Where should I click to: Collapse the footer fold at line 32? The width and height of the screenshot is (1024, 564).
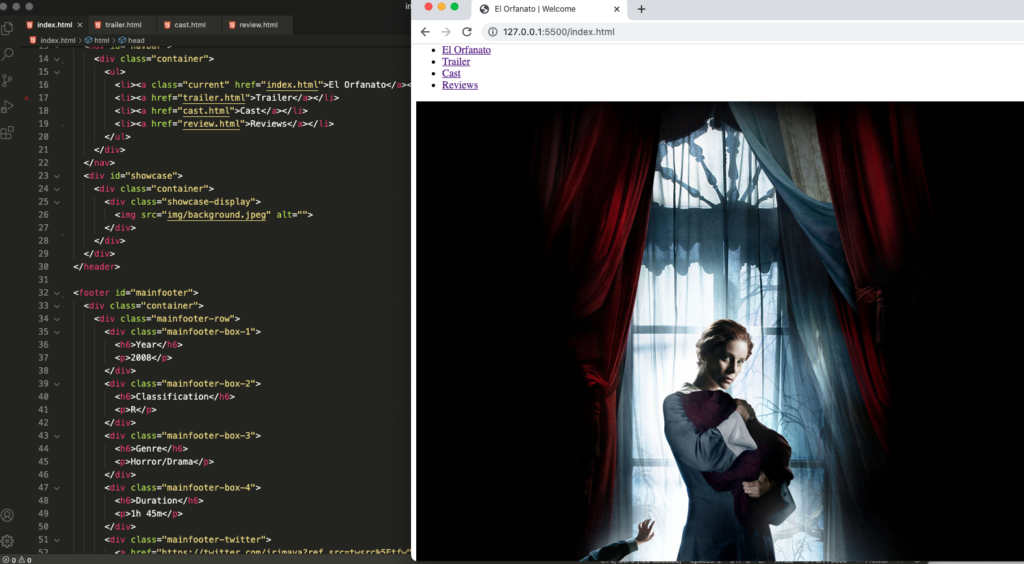coord(57,293)
